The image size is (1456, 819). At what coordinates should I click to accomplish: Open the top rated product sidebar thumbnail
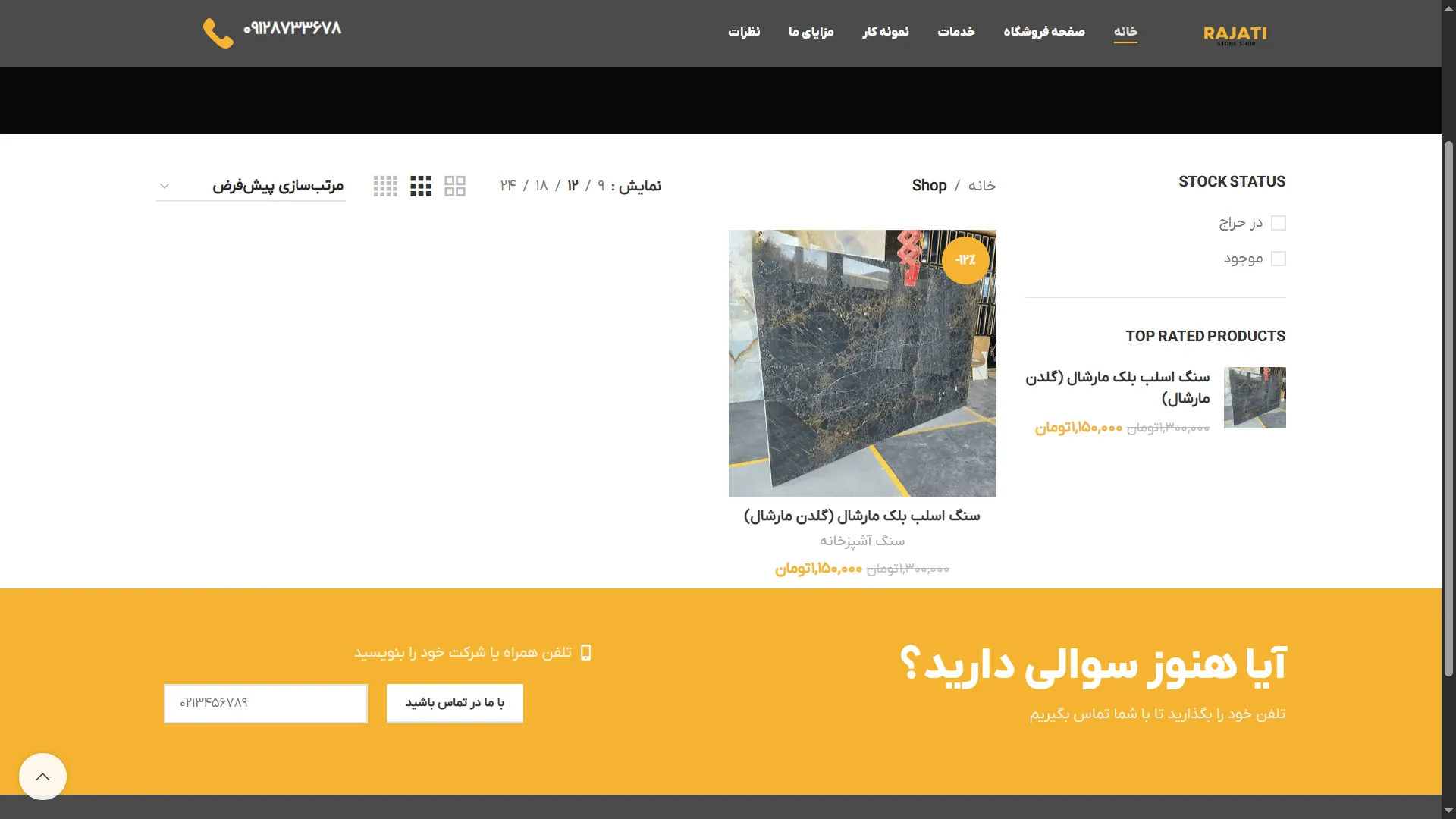1255,398
